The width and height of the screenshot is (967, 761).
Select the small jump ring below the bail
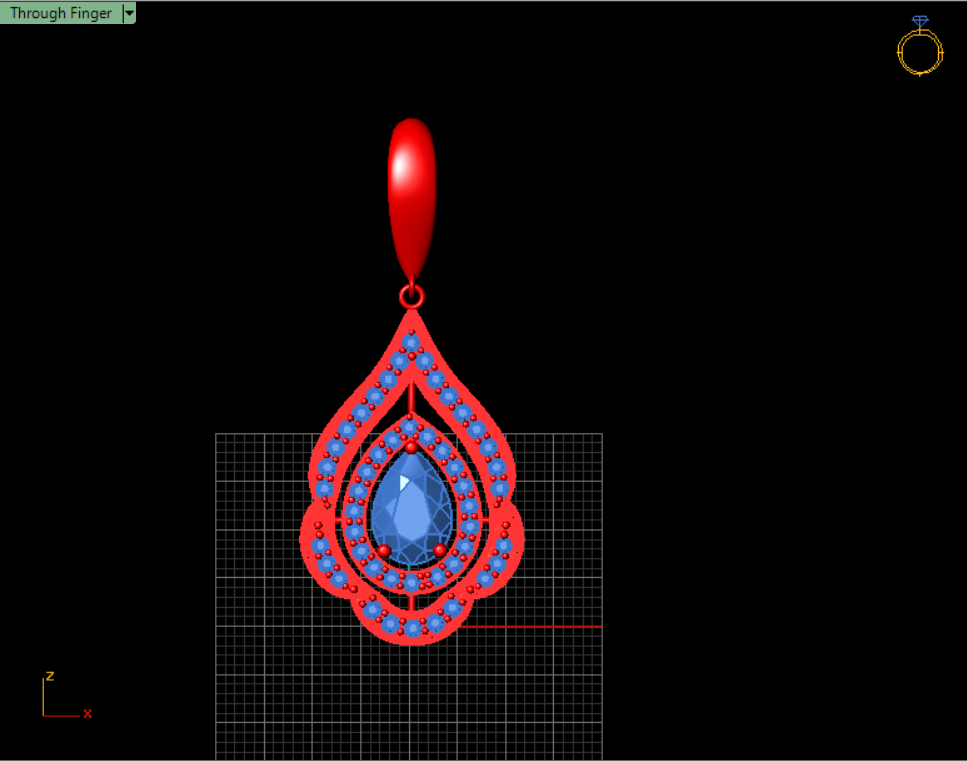[411, 296]
